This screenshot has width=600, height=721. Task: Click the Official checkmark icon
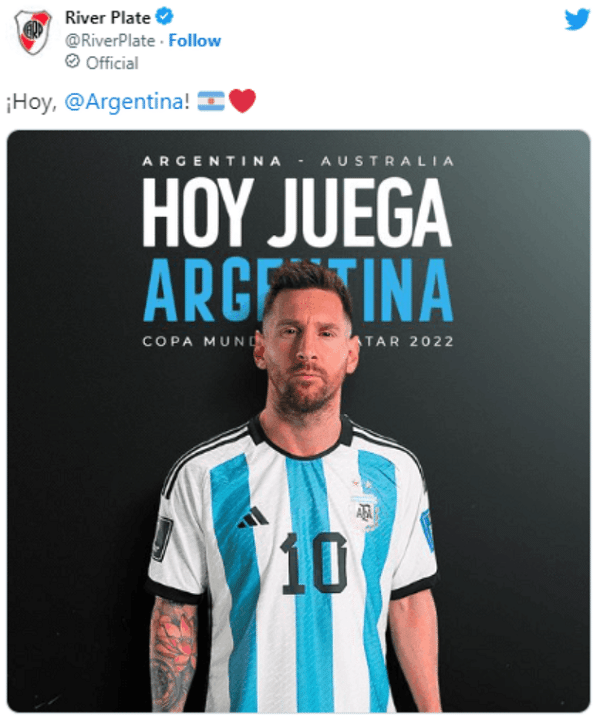(73, 61)
